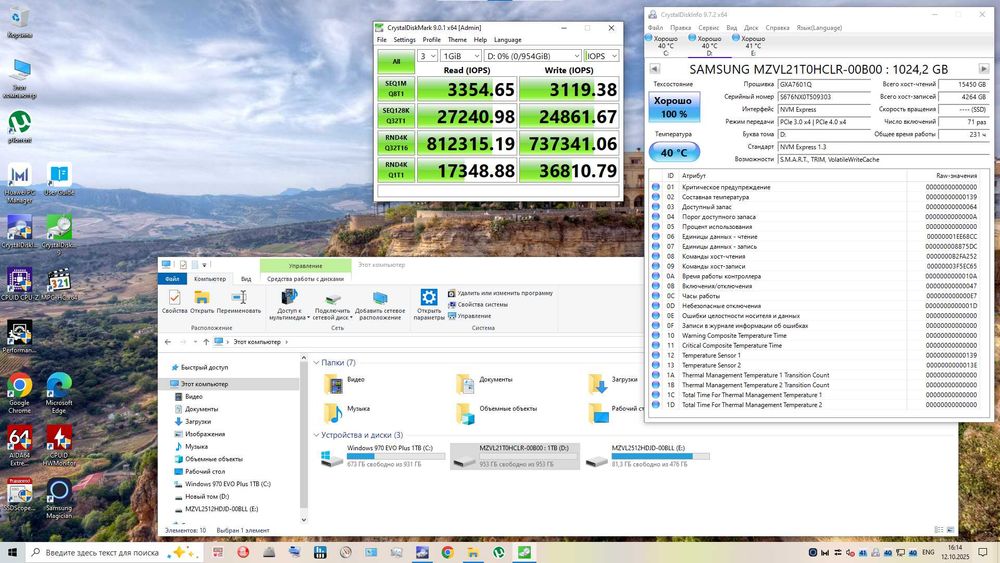Open Profile menu in CrystalDiskMark
The width and height of the screenshot is (1000, 563).
click(432, 40)
